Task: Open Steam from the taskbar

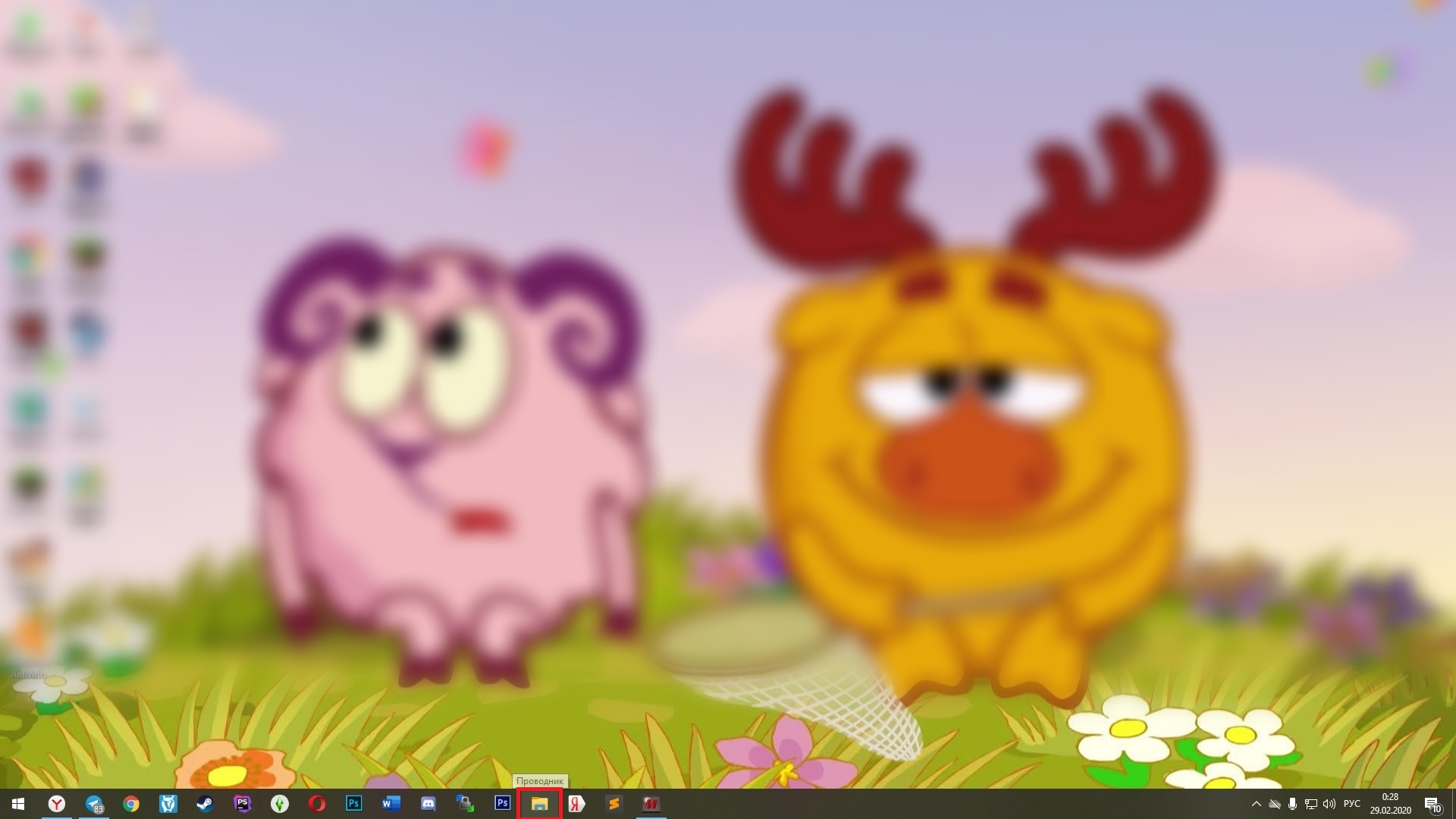Action: (205, 804)
